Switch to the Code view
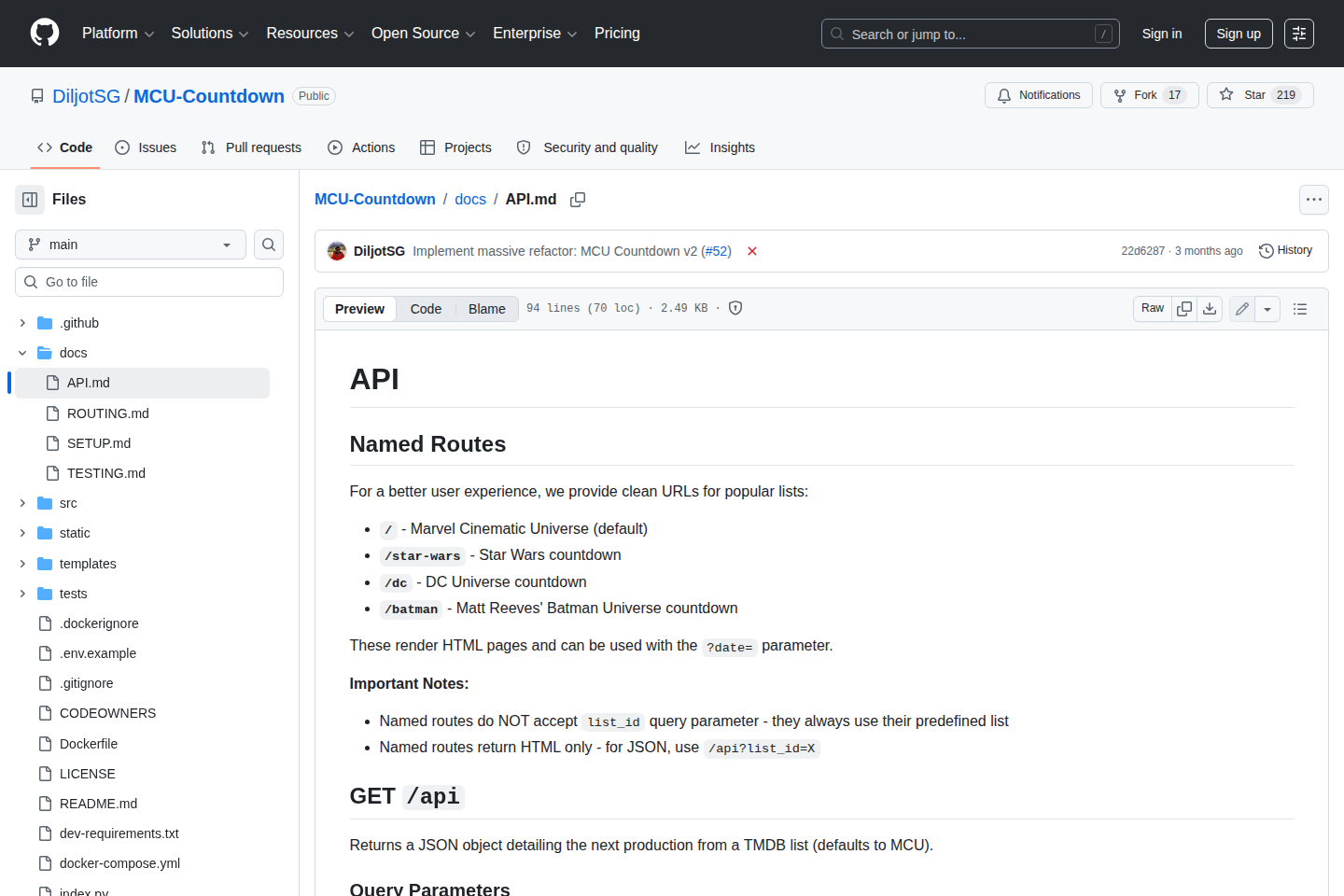The height and width of the screenshot is (896, 1344). pos(426,309)
